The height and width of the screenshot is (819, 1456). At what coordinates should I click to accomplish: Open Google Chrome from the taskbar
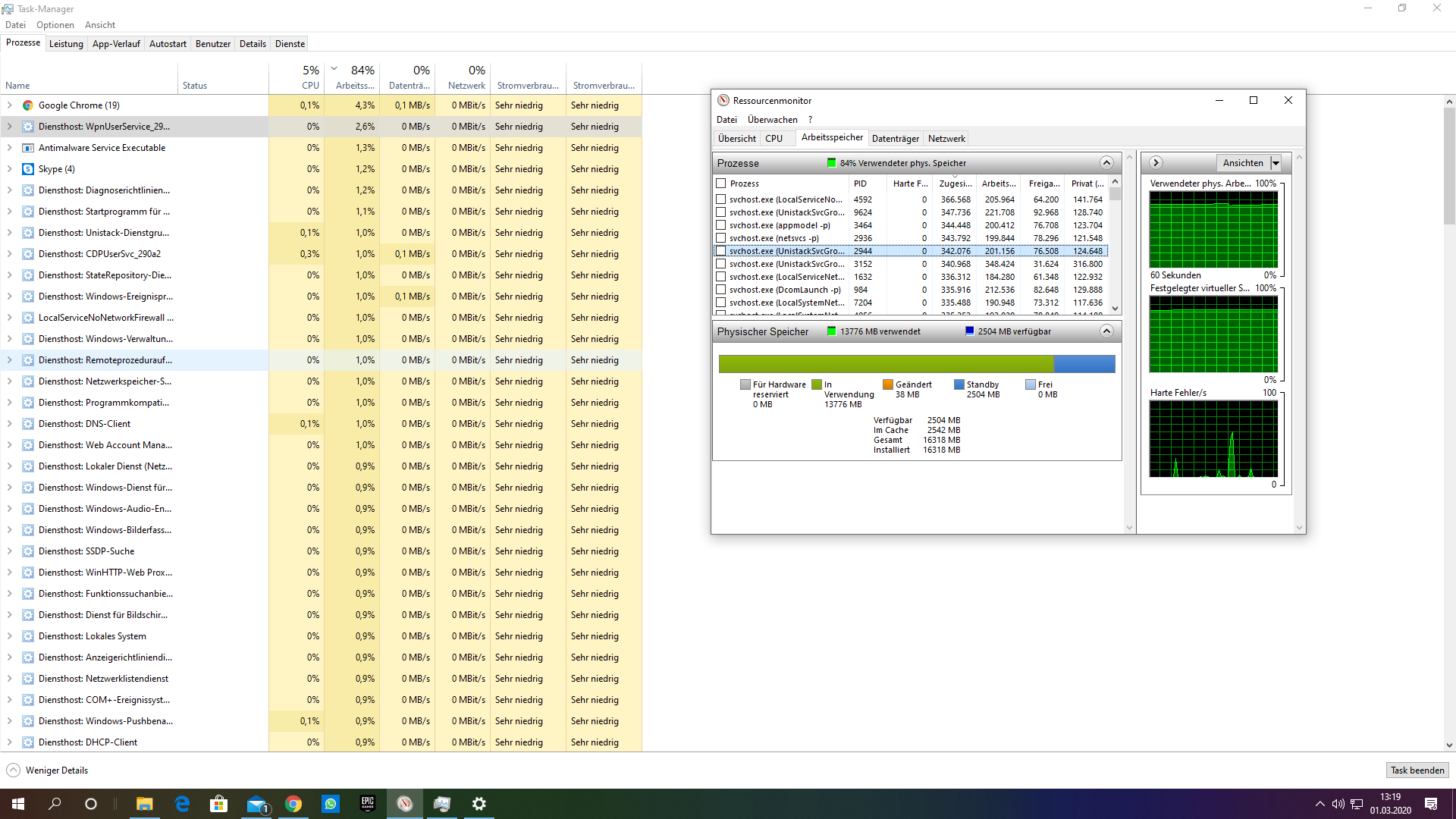[293, 803]
